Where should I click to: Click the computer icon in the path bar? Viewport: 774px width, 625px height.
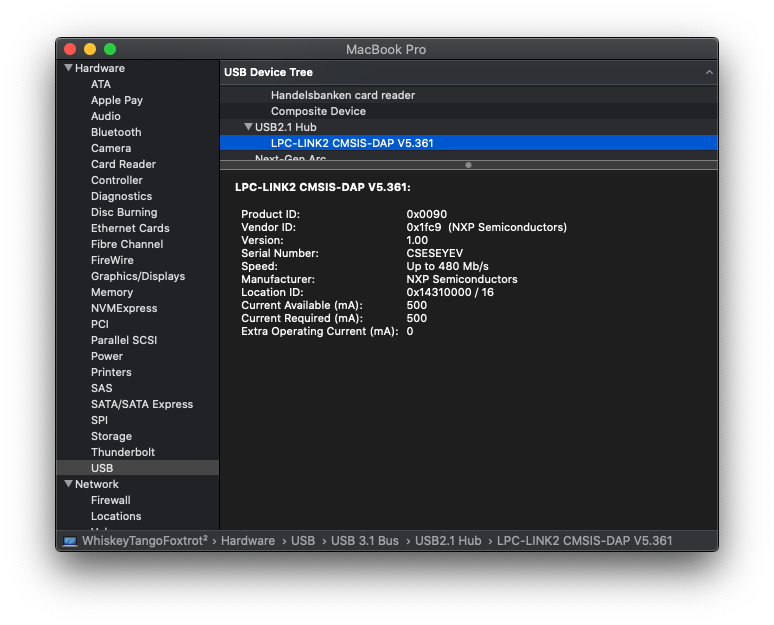click(x=70, y=541)
